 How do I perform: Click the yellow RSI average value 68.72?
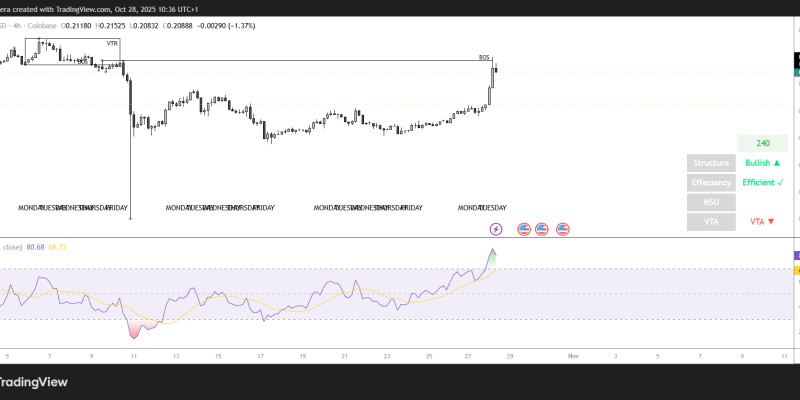click(x=57, y=245)
